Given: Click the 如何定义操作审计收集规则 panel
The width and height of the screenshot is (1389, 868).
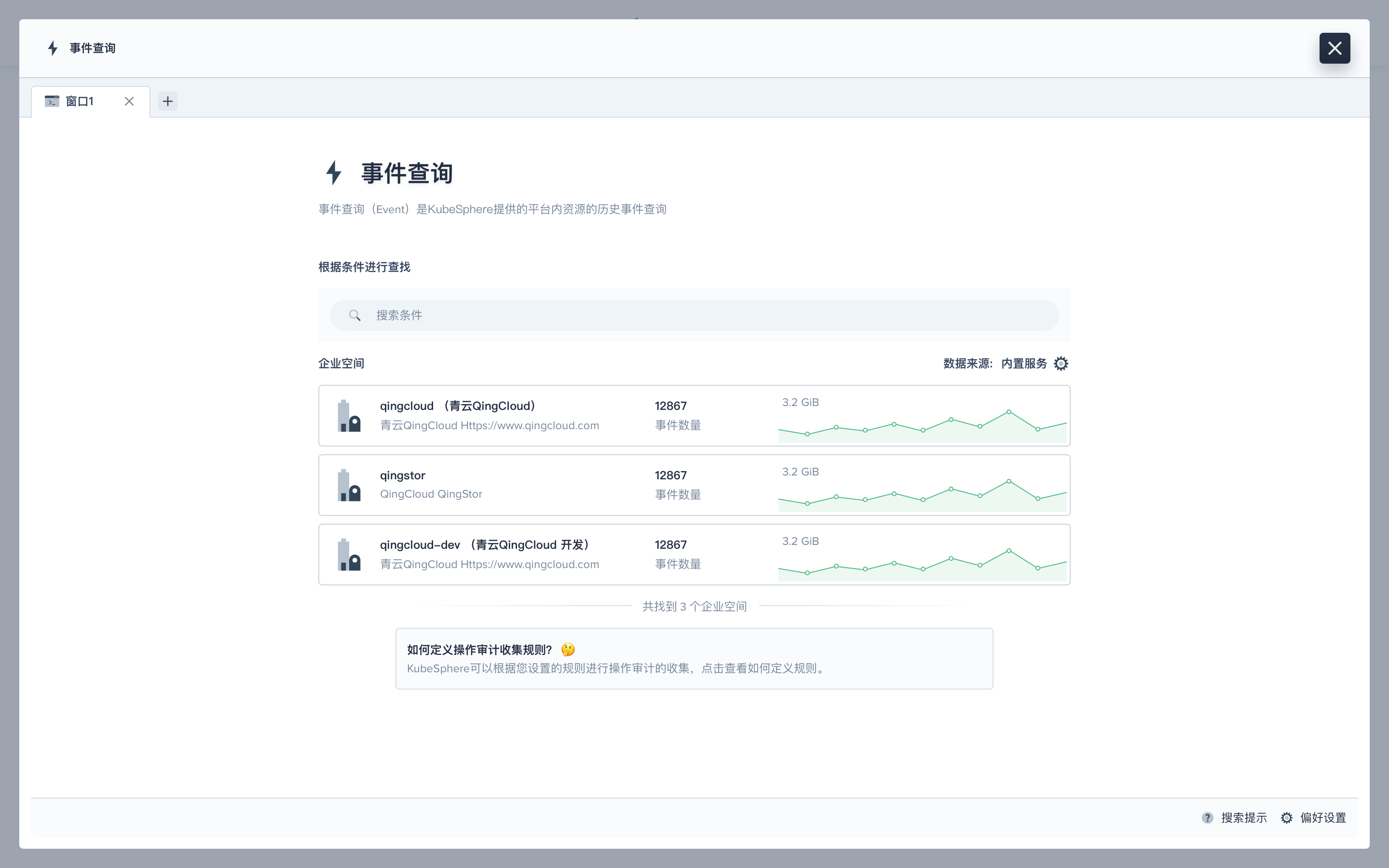Looking at the screenshot, I should [694, 658].
